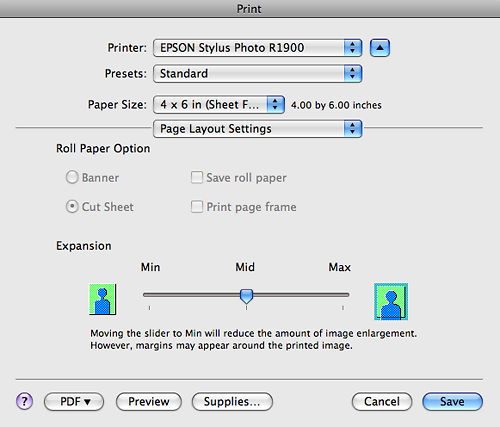Click the maximum expansion preview image
This screenshot has width=500, height=427.
point(391,301)
